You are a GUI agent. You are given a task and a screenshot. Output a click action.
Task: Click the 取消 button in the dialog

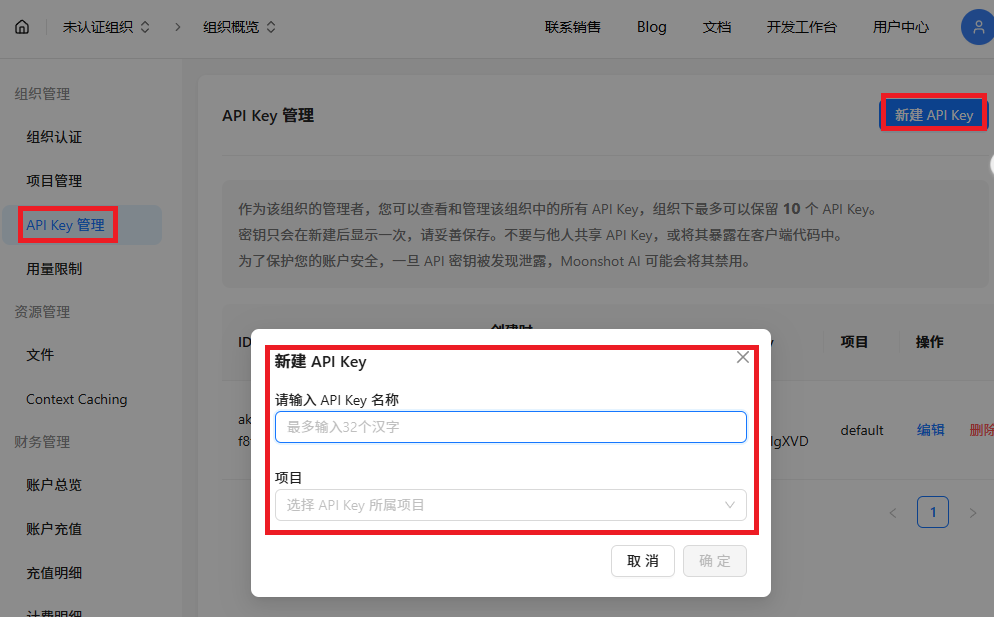[x=643, y=561]
